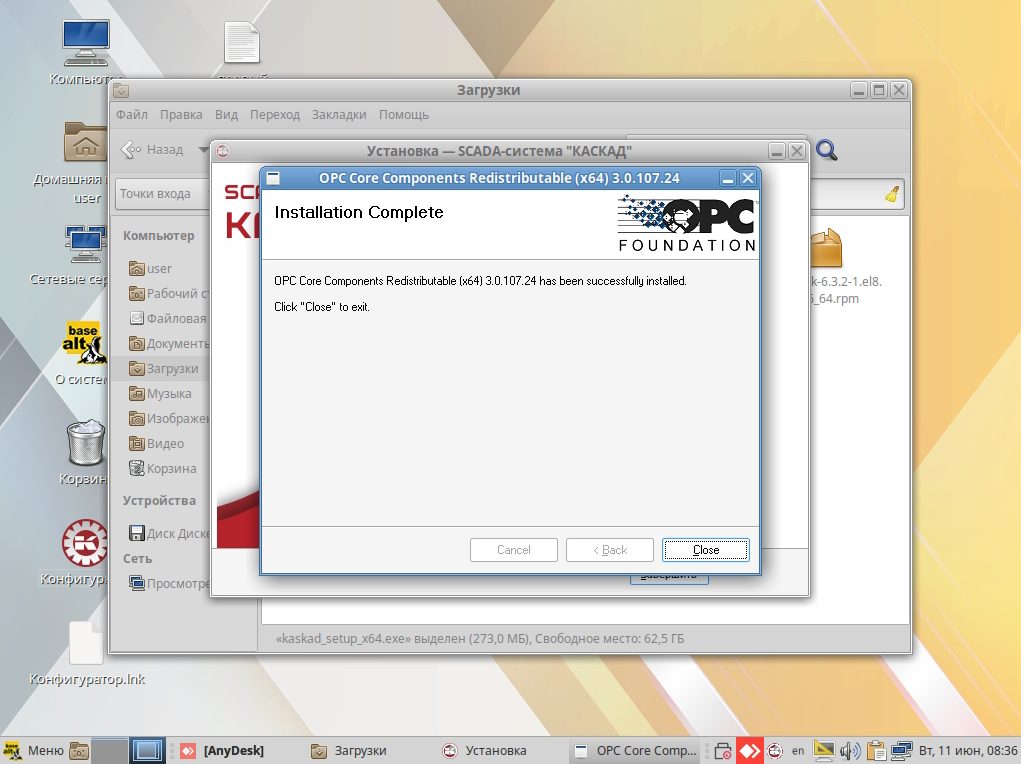The width and height of the screenshot is (1021, 764).
Task: Click the broom clear icon in location bar
Action: tap(892, 194)
